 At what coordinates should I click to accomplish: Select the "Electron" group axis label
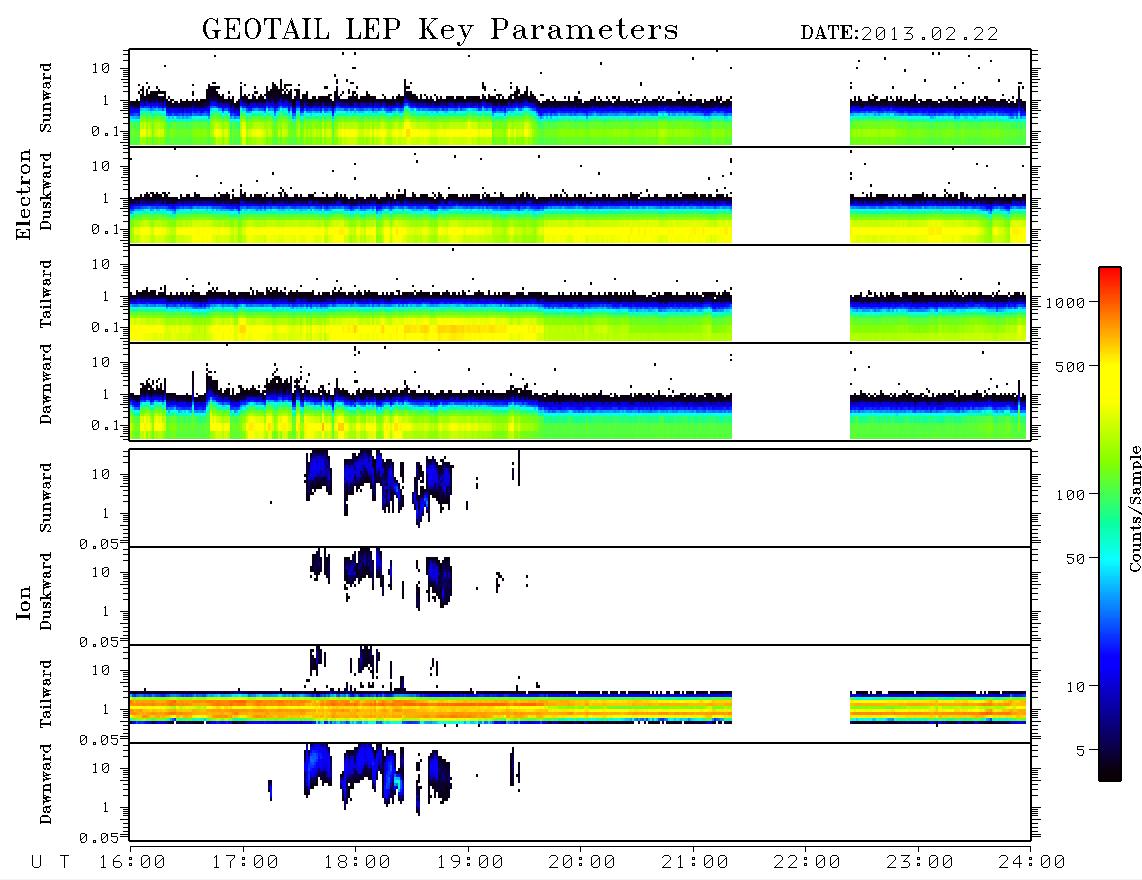(24, 195)
